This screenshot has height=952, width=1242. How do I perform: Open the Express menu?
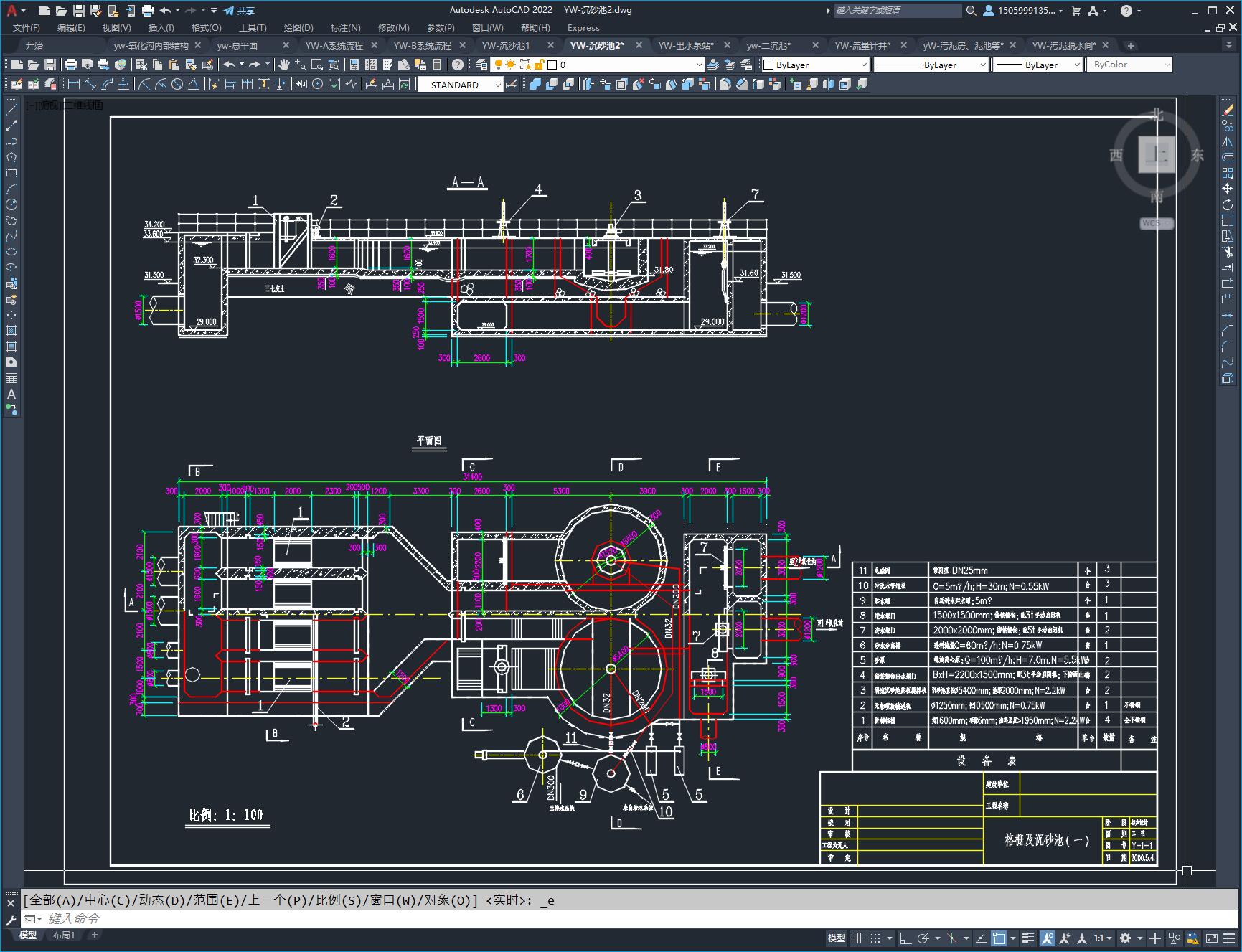(x=583, y=27)
